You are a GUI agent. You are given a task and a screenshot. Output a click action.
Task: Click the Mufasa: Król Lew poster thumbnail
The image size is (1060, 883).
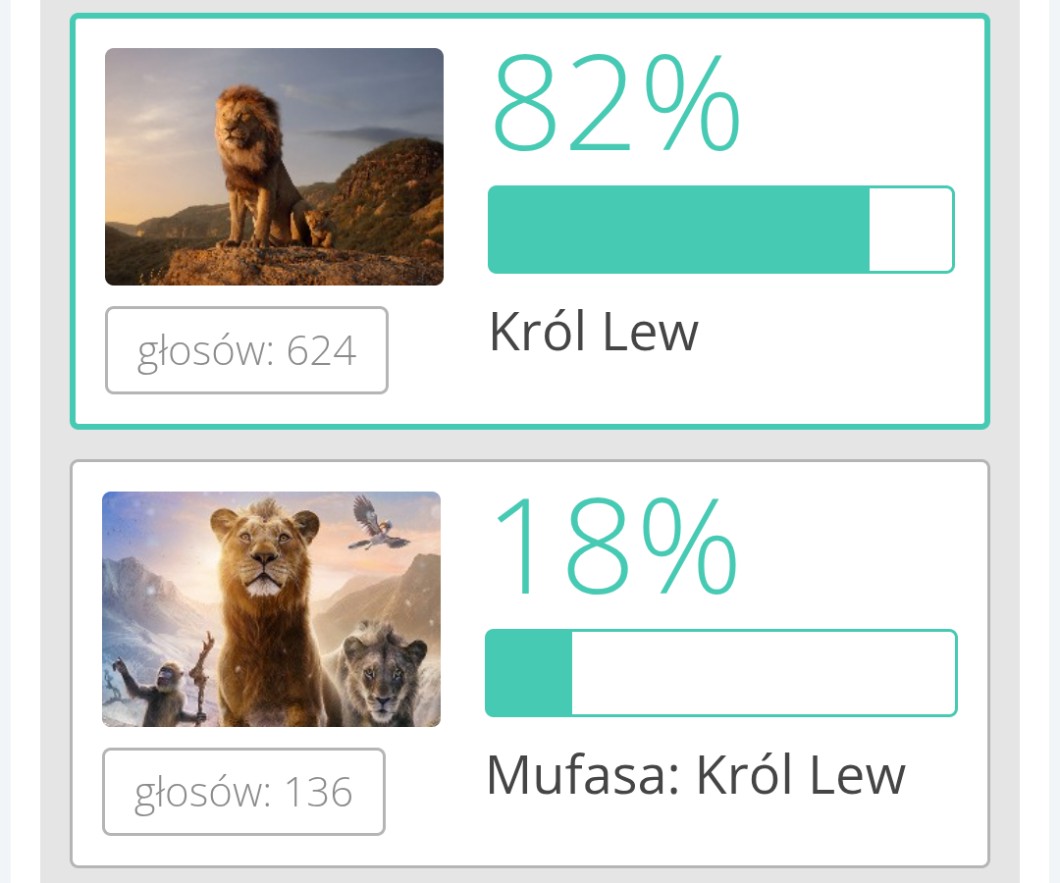(271, 609)
